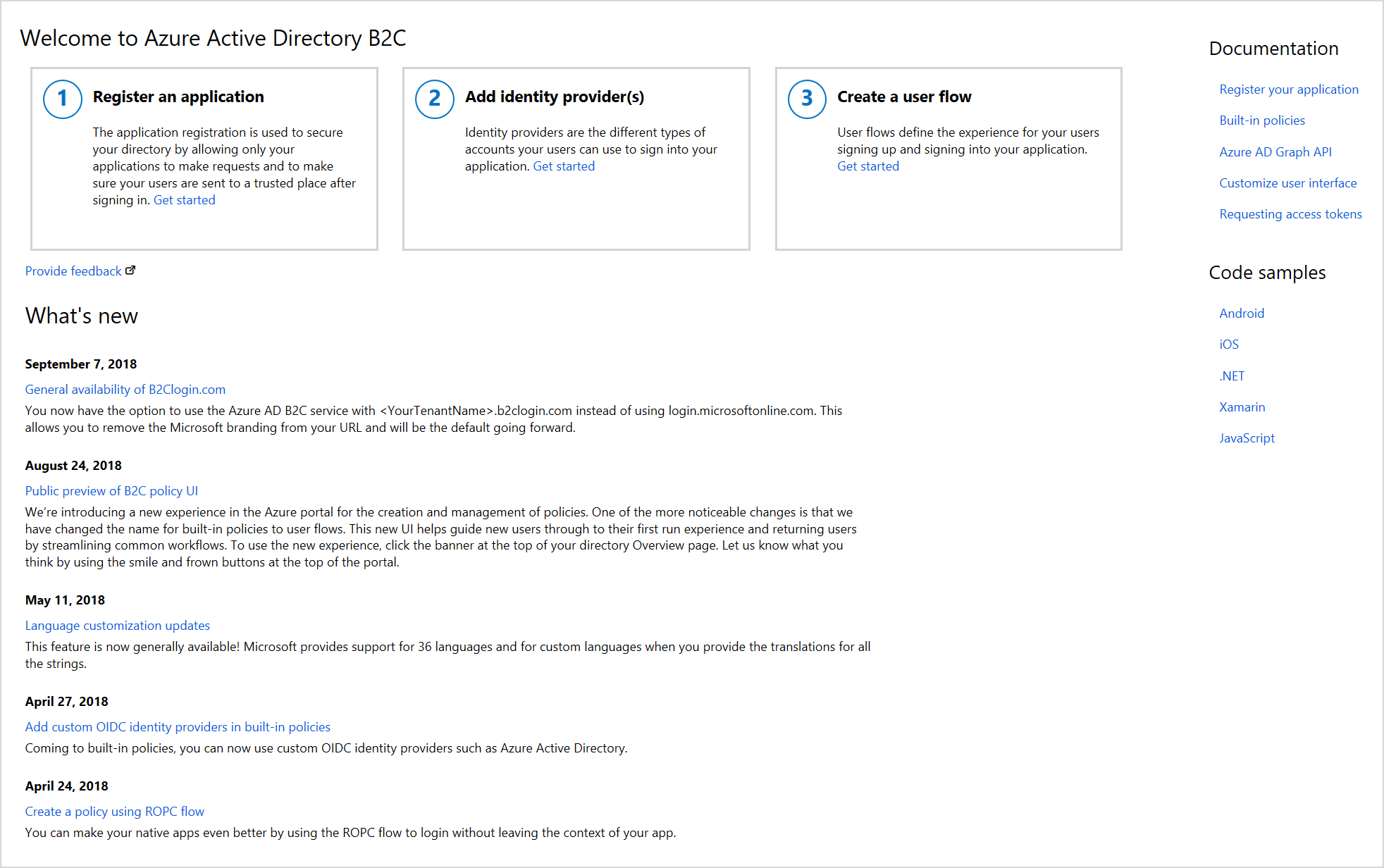This screenshot has width=1384, height=868.
Task: Get started adding identity providers
Action: click(x=564, y=166)
